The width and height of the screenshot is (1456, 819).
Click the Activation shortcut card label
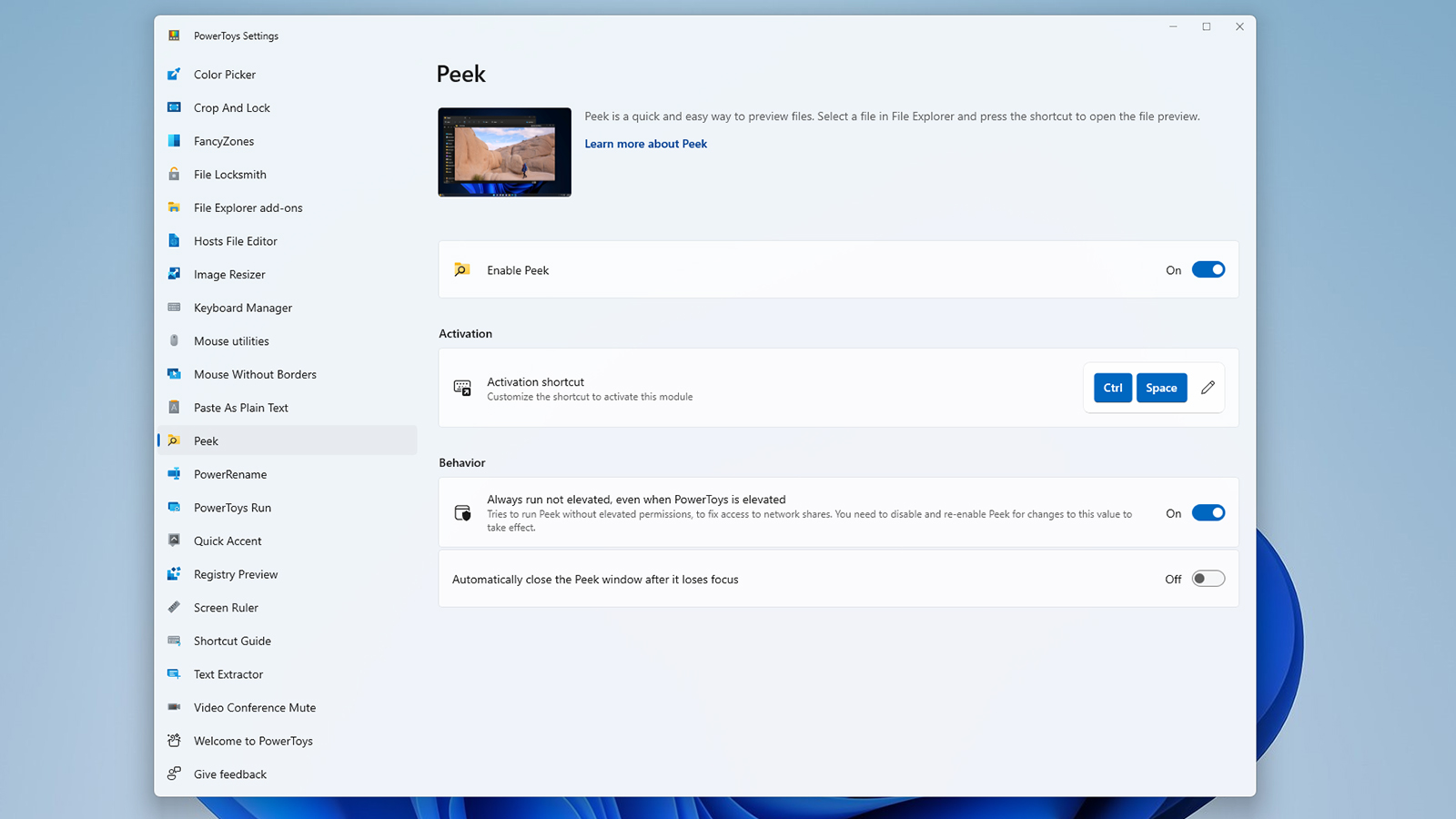click(x=535, y=382)
